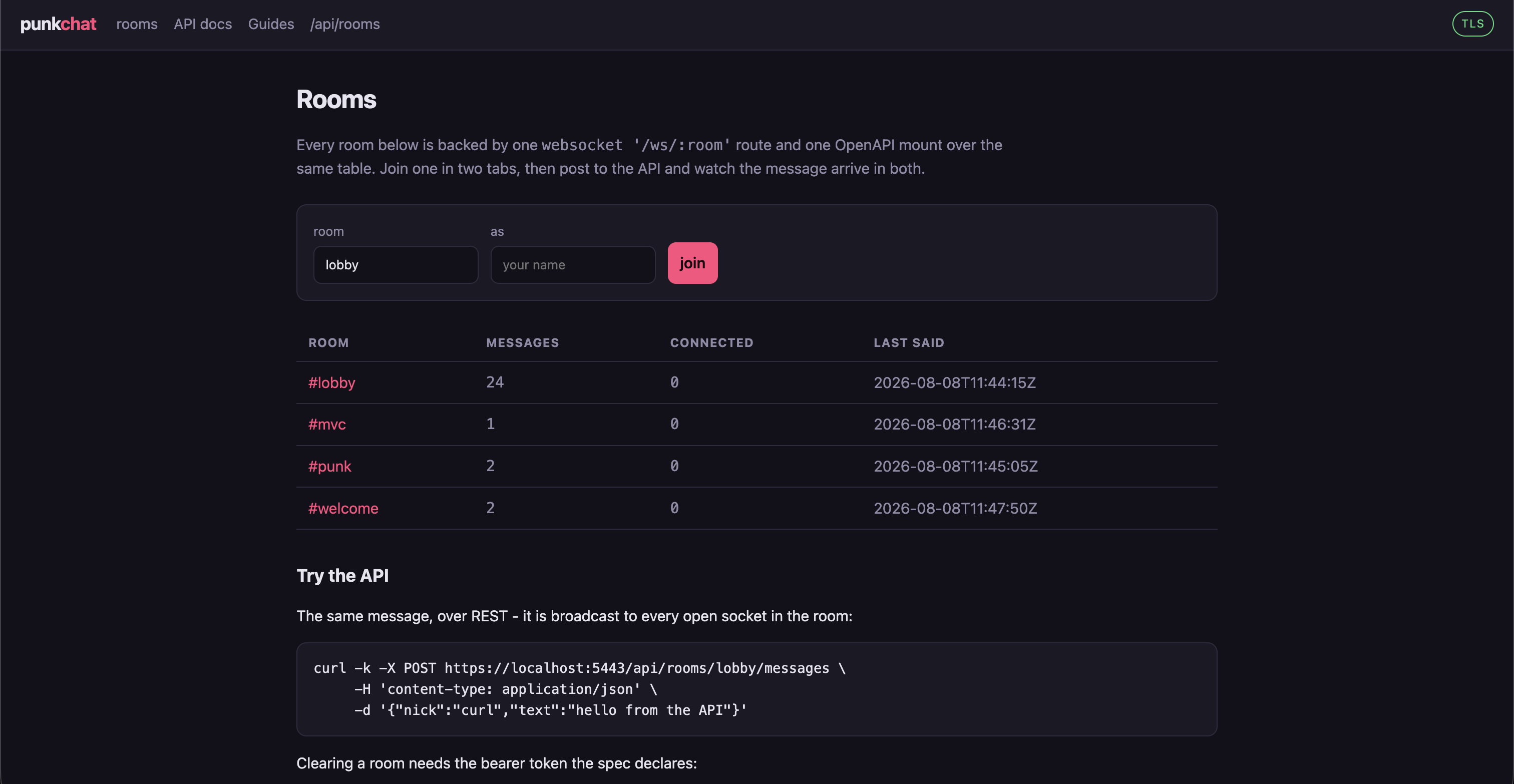Click the curl POST command line
Viewport: 1514px width, 784px height.
[x=579, y=668]
